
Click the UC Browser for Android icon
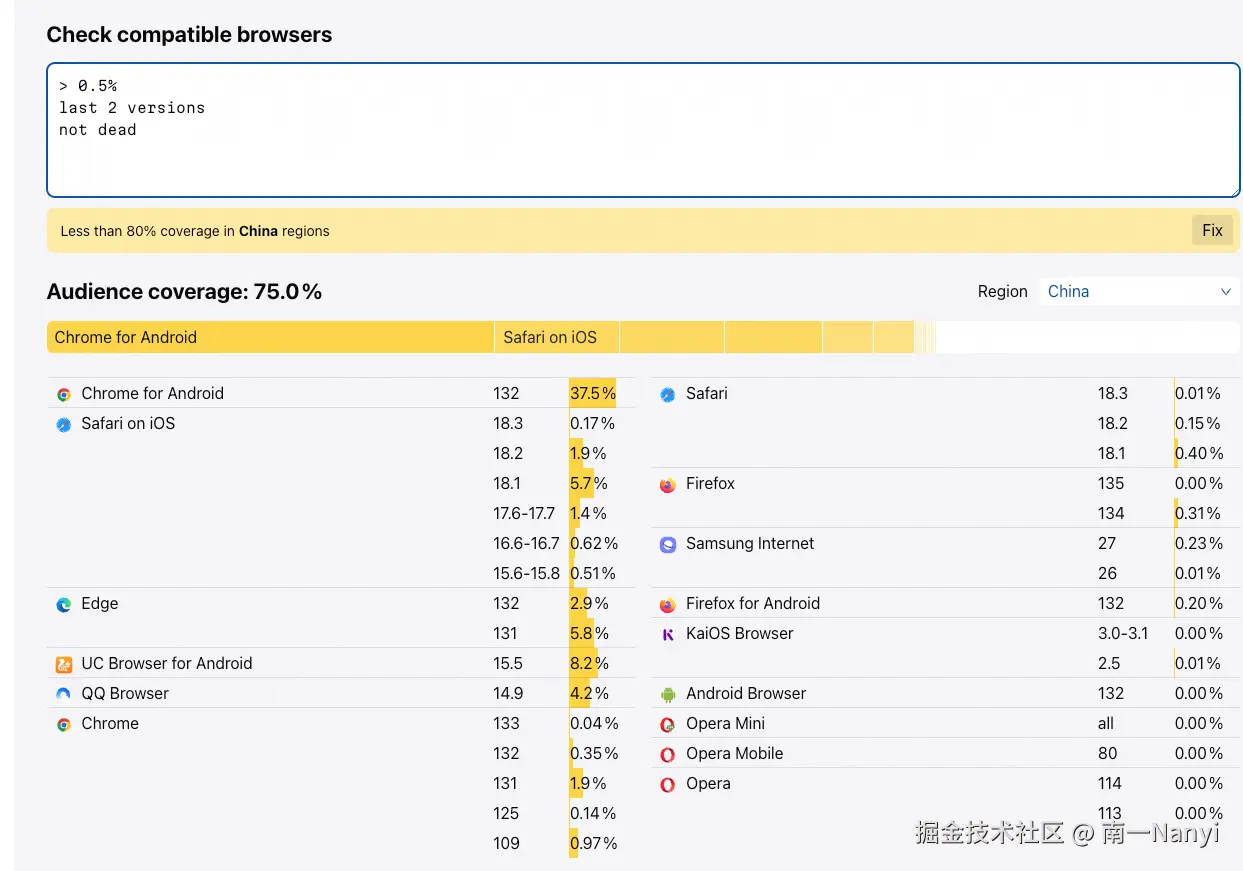point(64,665)
